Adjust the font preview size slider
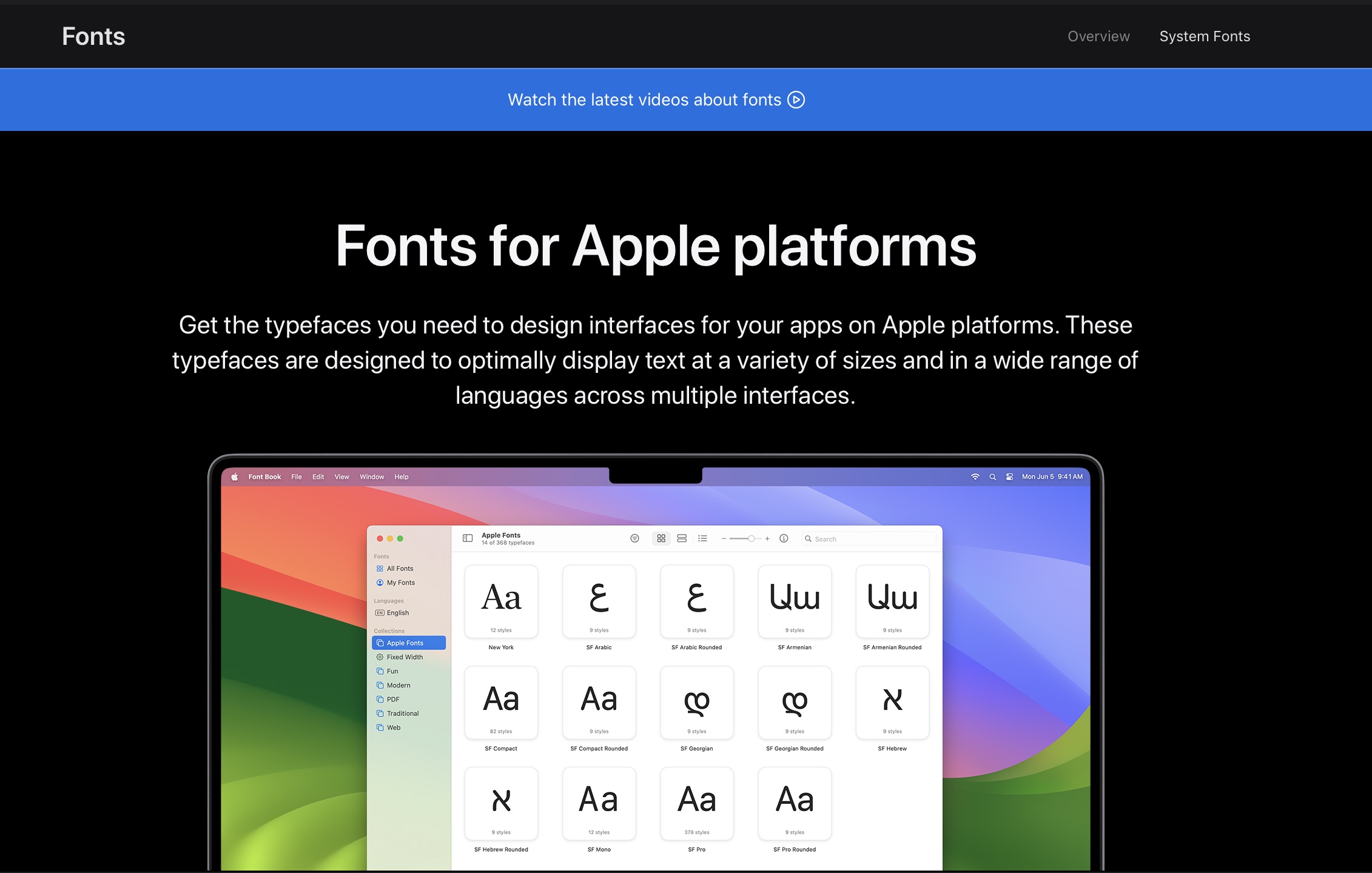Image resolution: width=1372 pixels, height=873 pixels. coord(752,538)
